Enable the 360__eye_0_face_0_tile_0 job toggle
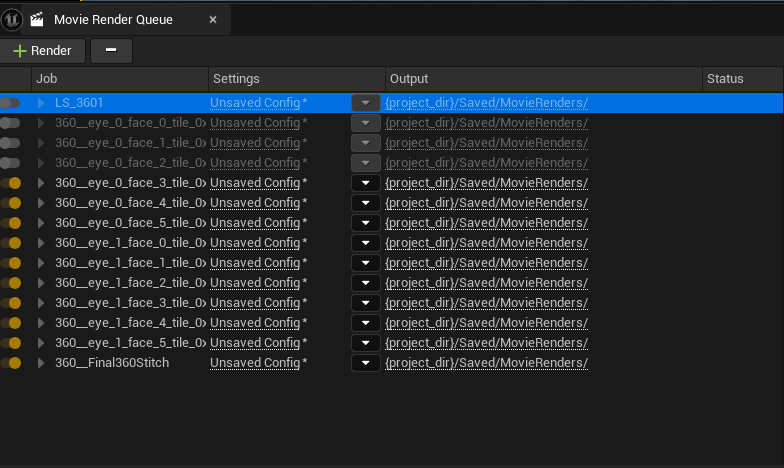 [10, 123]
